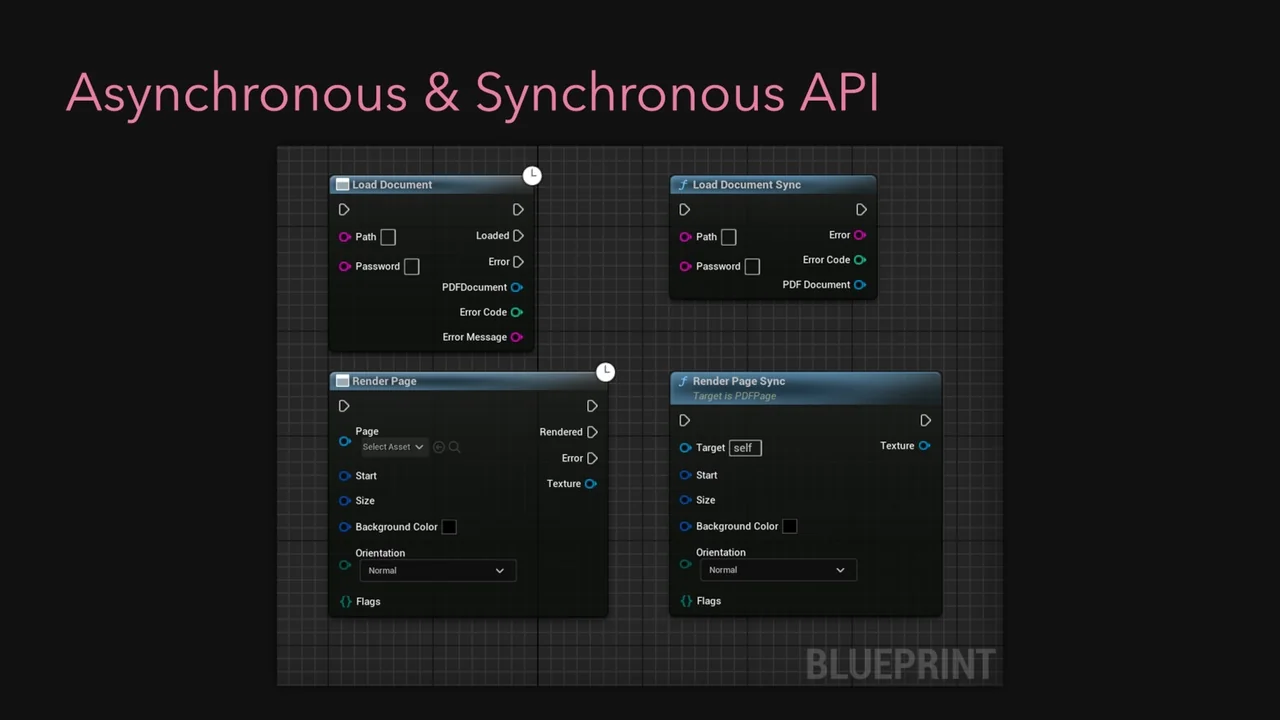Click the Flags struct pin on Render Page
The height and width of the screenshot is (720, 1280).
tap(346, 601)
